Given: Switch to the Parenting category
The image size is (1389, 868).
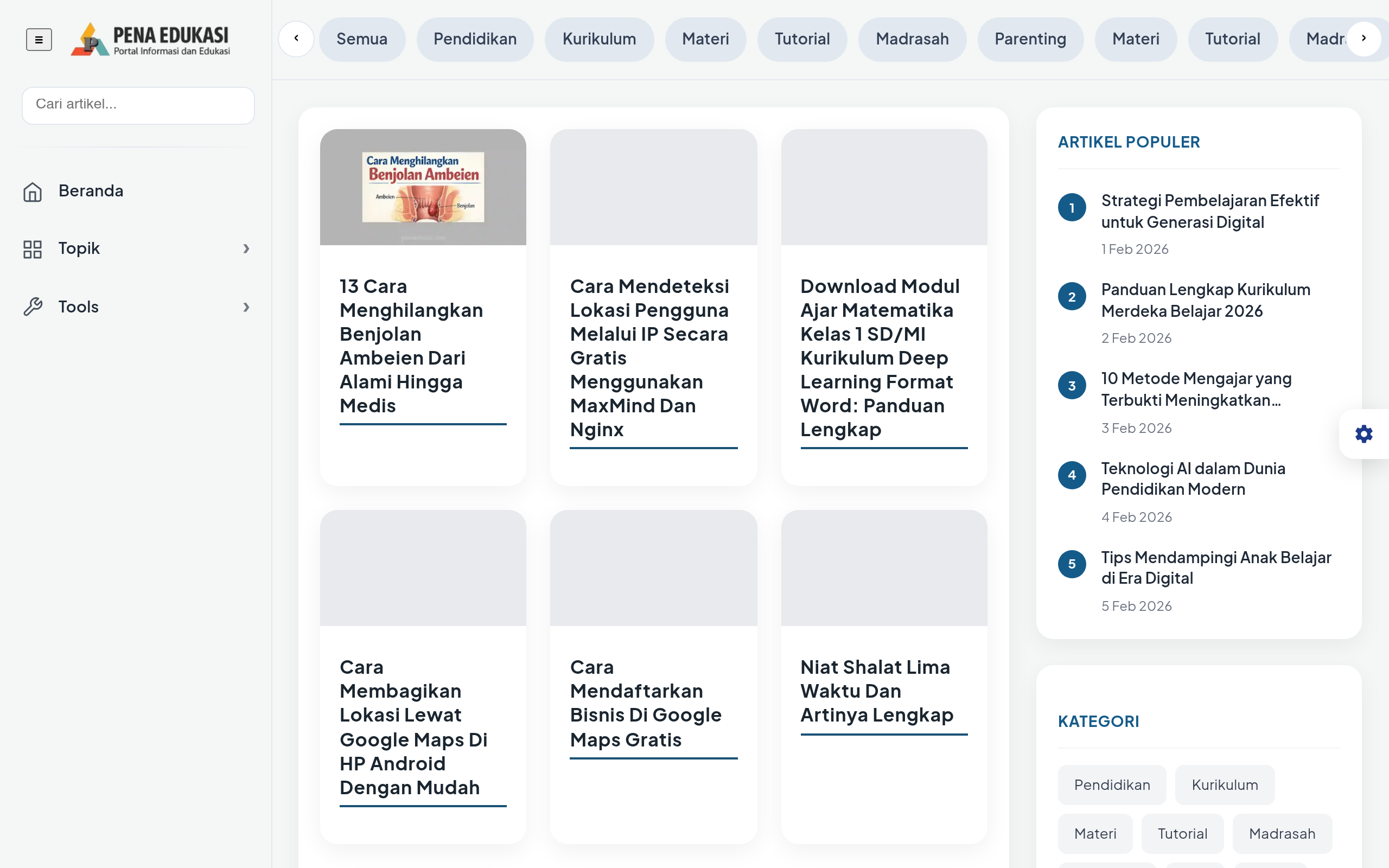Looking at the screenshot, I should click(x=1030, y=39).
